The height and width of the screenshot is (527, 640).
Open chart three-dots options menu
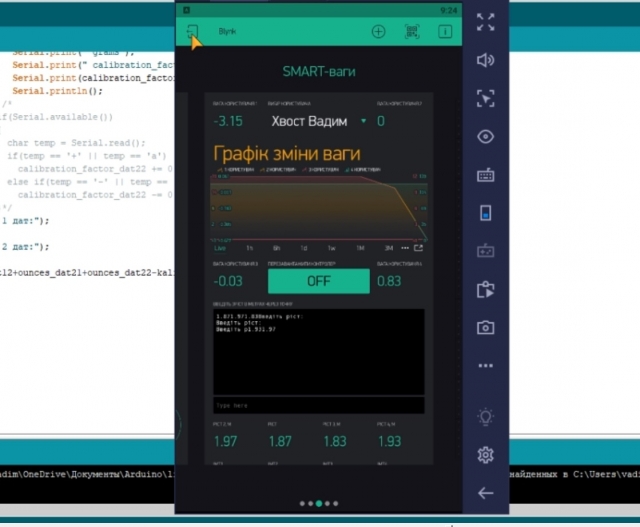(404, 247)
